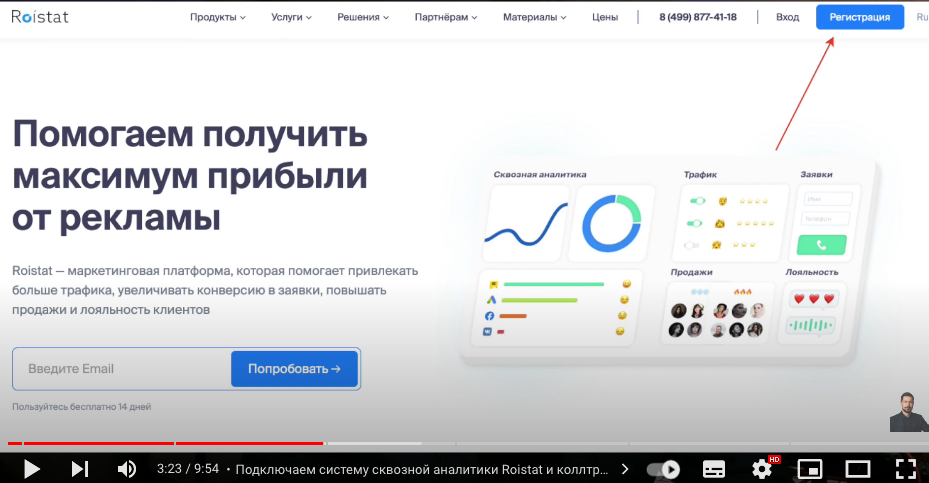Click the blue line chart graphic
Viewport: 929px width, 483px height.
tap(526, 224)
